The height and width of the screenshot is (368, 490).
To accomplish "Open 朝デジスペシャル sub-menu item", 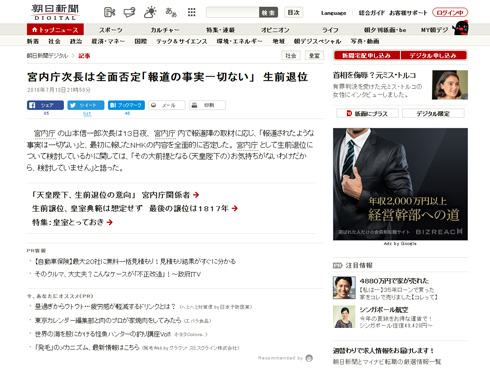I will coord(317,41).
